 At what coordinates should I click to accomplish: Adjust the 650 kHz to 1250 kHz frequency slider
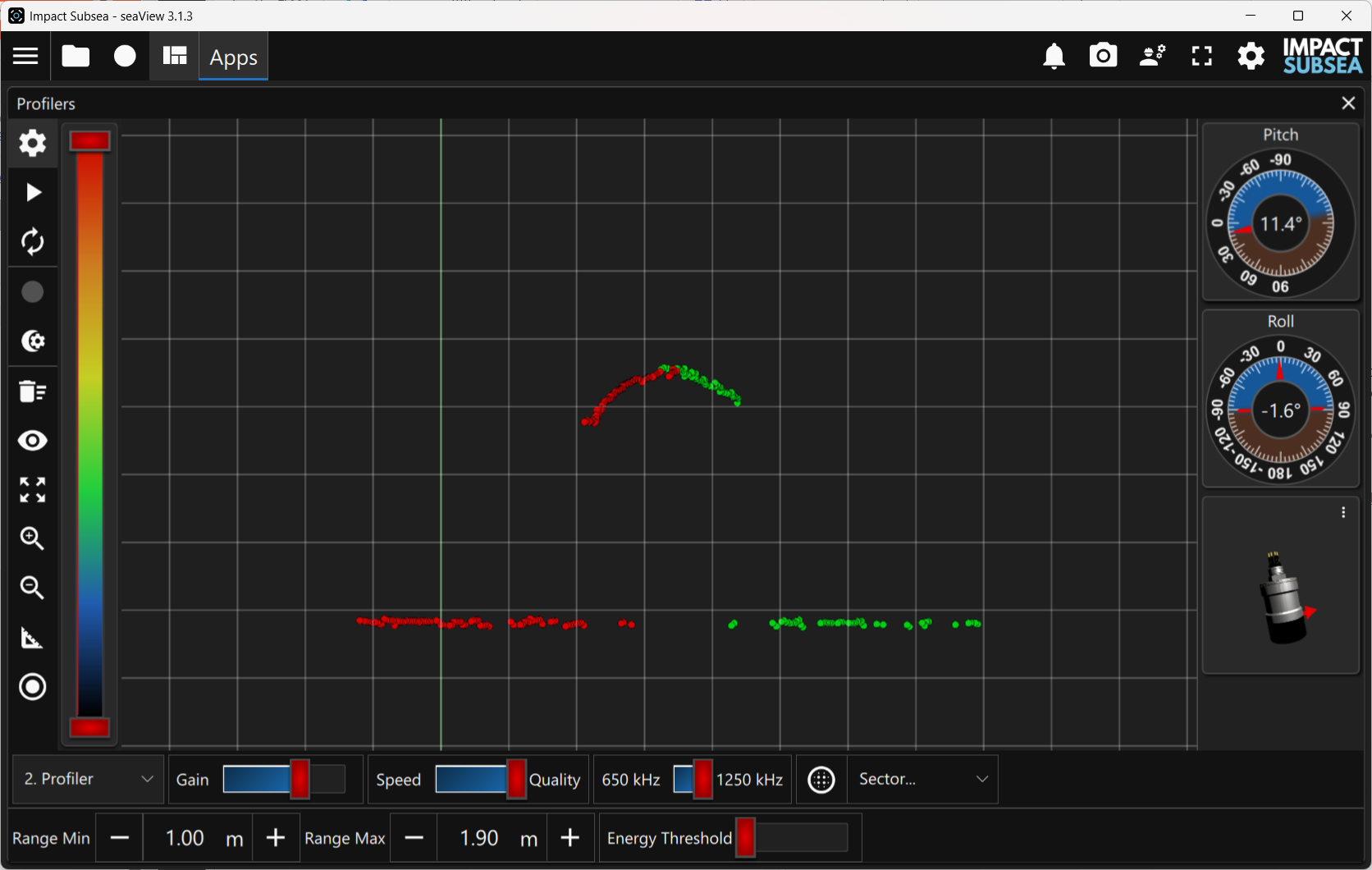click(693, 779)
